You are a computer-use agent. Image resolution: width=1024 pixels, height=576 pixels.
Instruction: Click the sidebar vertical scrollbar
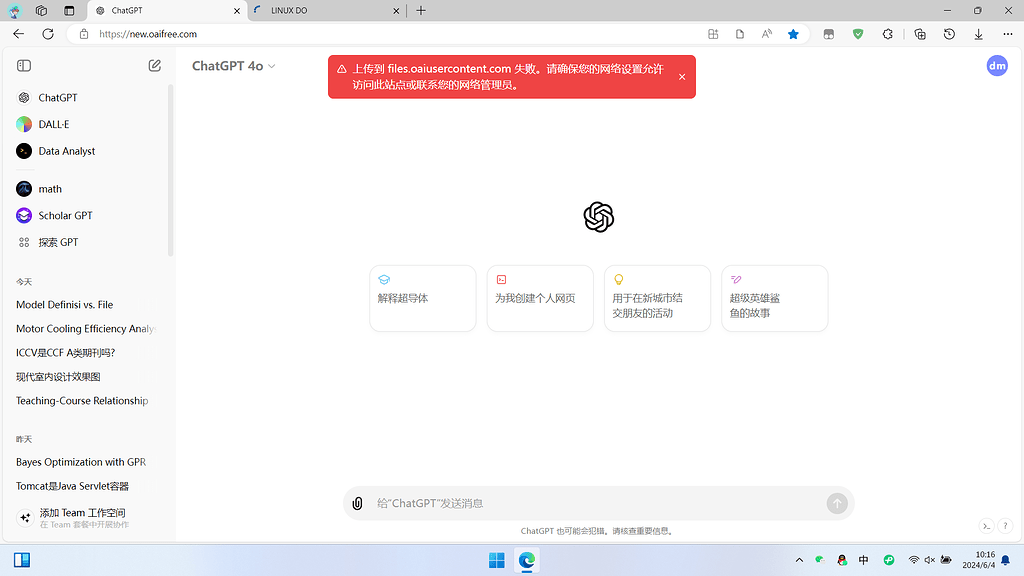(x=170, y=170)
